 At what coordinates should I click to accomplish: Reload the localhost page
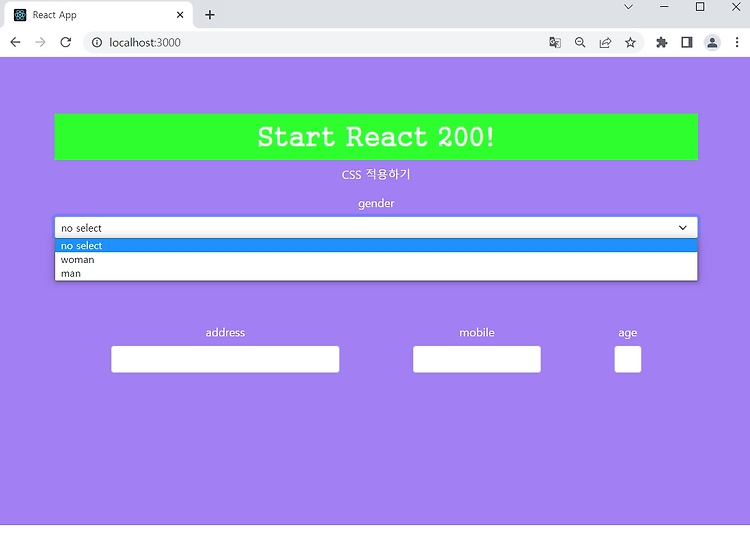(x=66, y=43)
